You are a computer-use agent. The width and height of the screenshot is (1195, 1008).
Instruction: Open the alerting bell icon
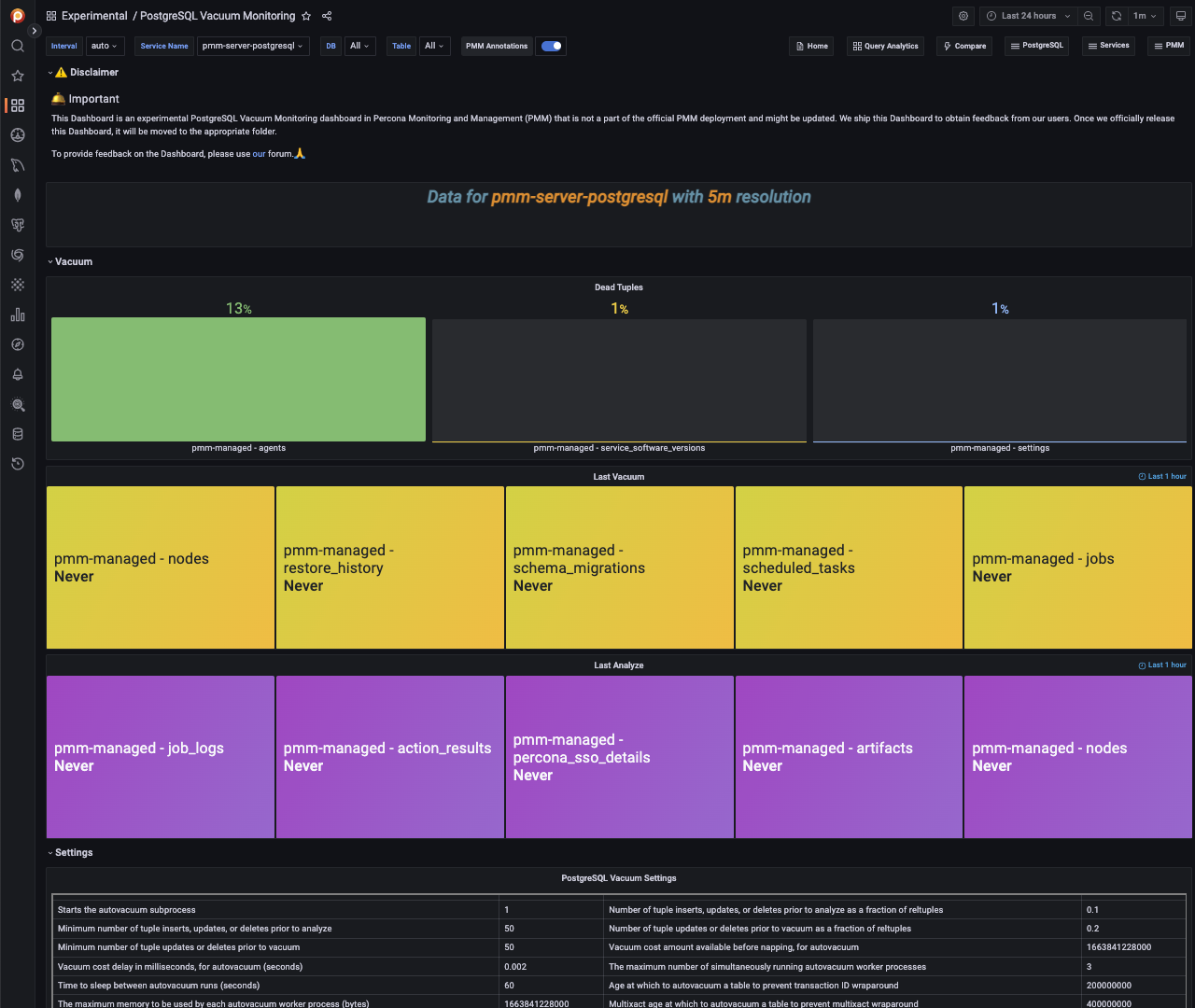point(17,374)
